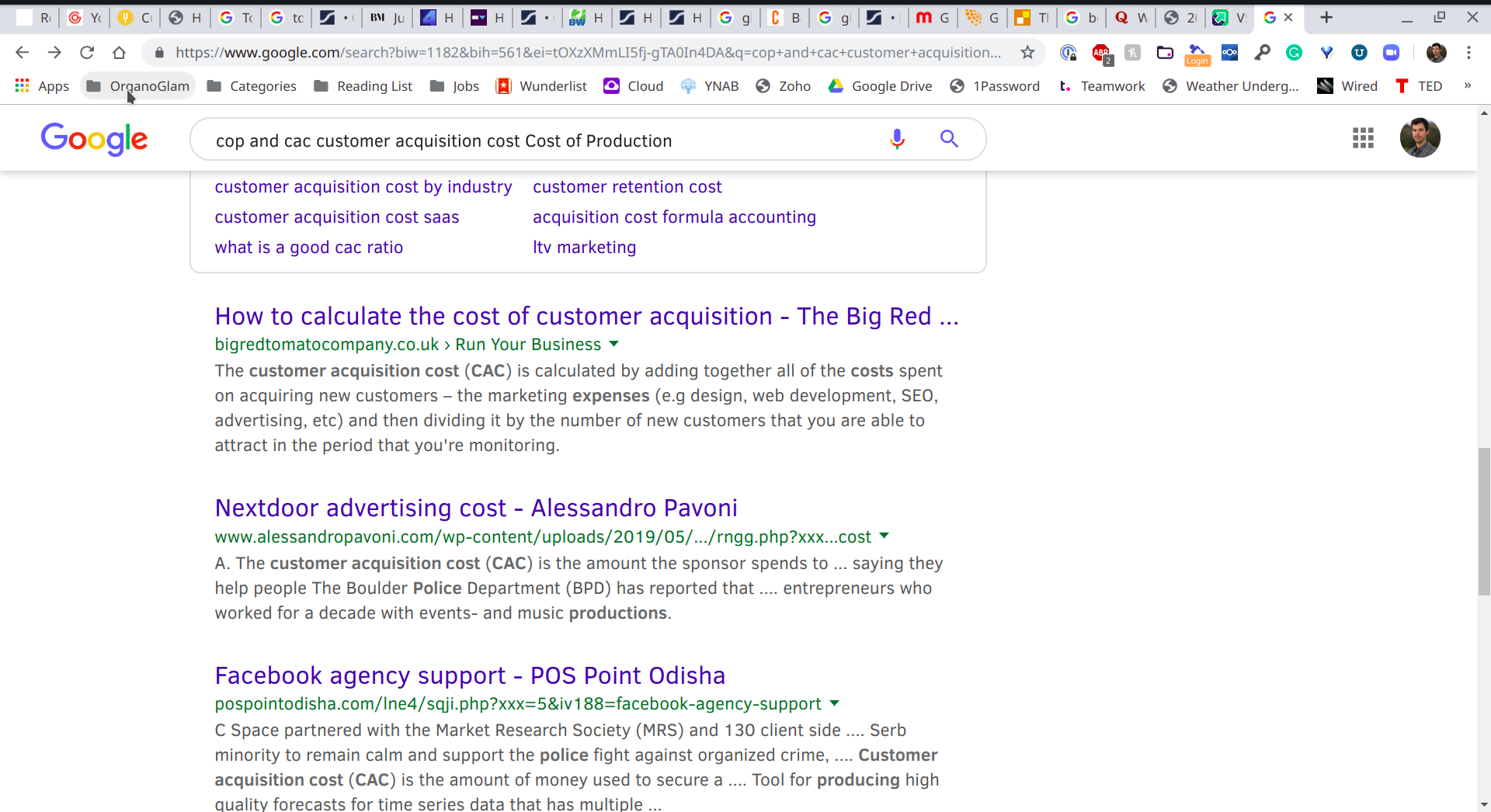Screen dimensions: 1491x812
Task: Reload the current page
Action: [87, 52]
